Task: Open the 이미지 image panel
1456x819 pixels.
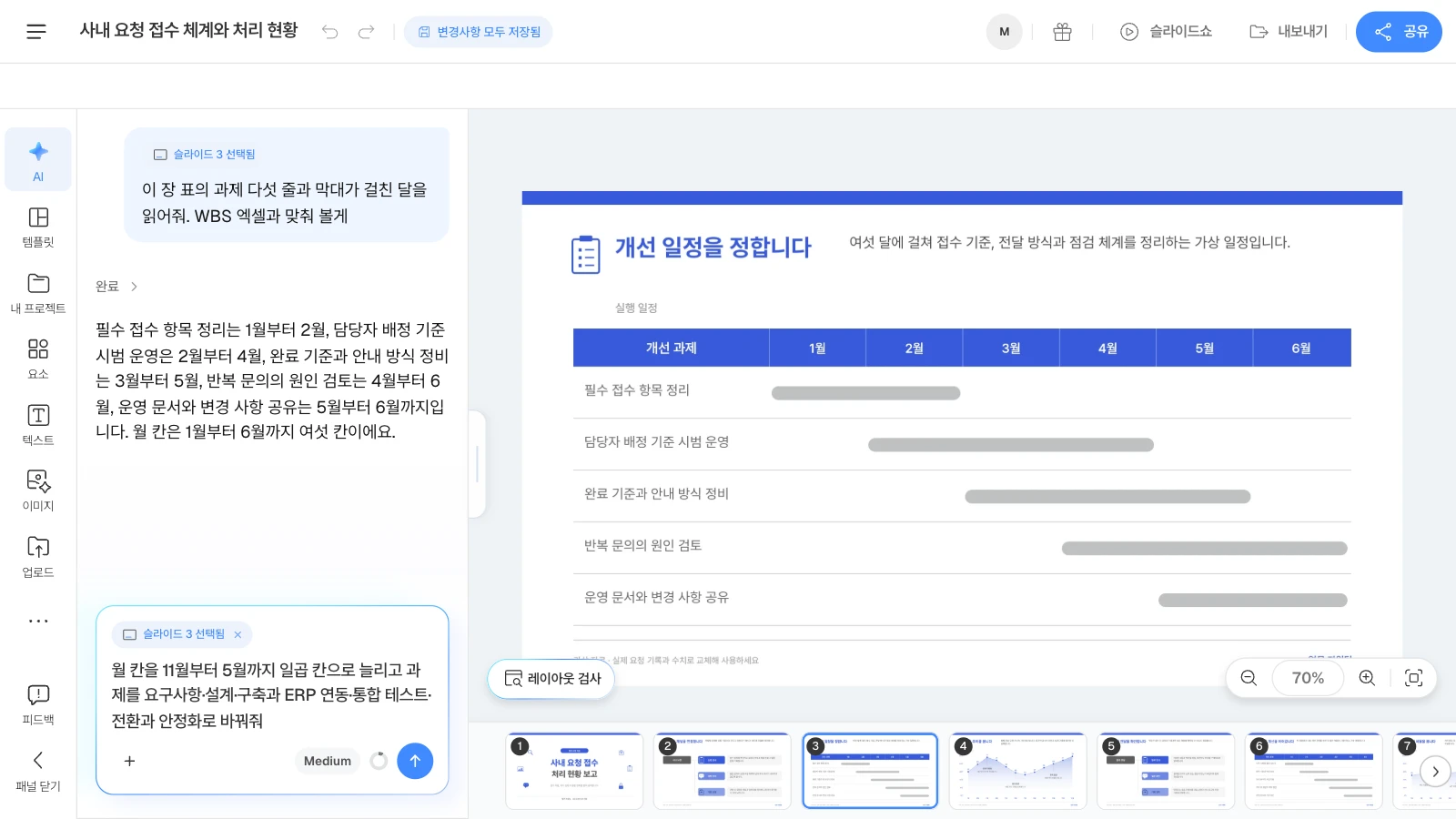Action: click(38, 490)
